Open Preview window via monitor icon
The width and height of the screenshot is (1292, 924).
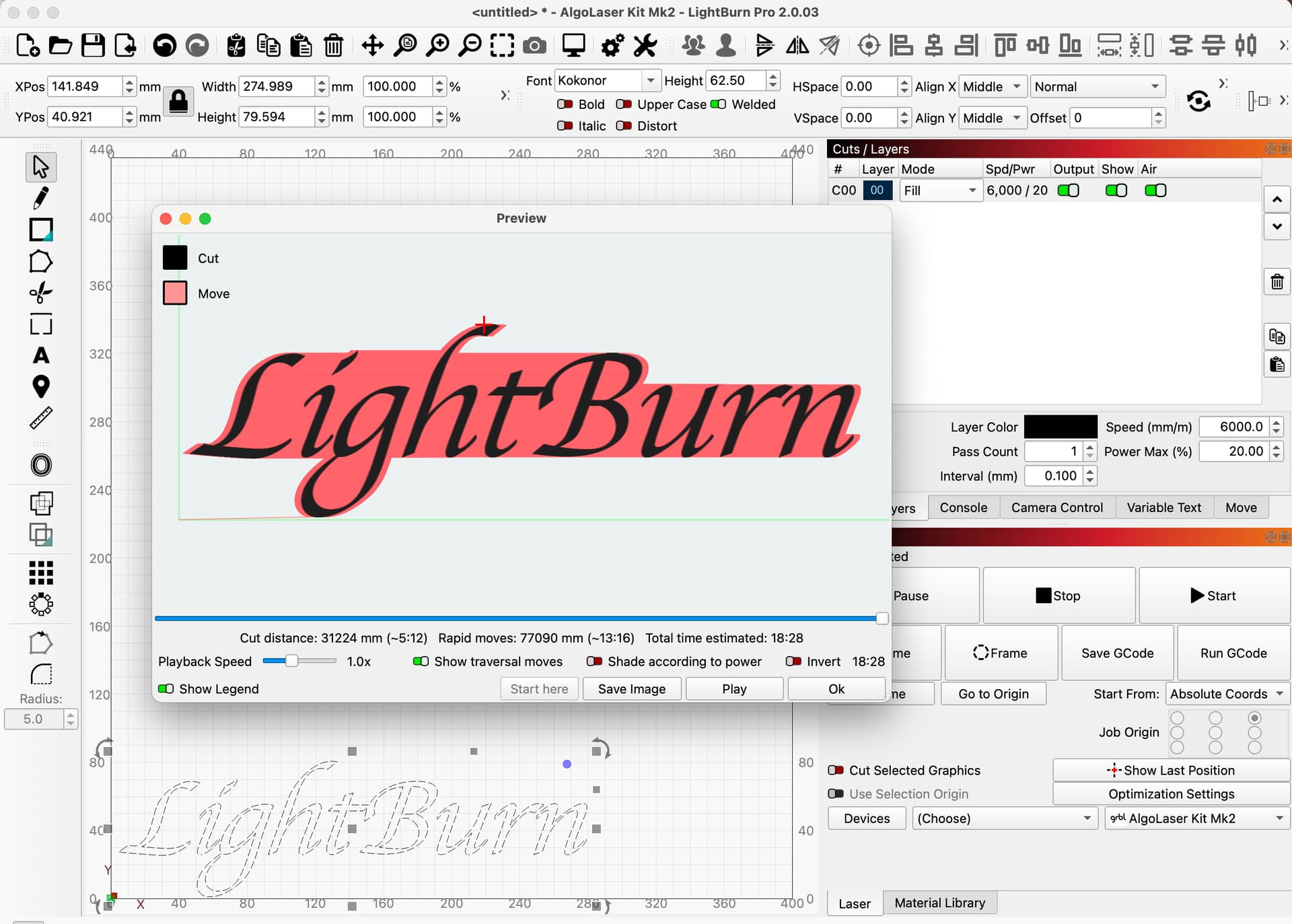[x=573, y=46]
